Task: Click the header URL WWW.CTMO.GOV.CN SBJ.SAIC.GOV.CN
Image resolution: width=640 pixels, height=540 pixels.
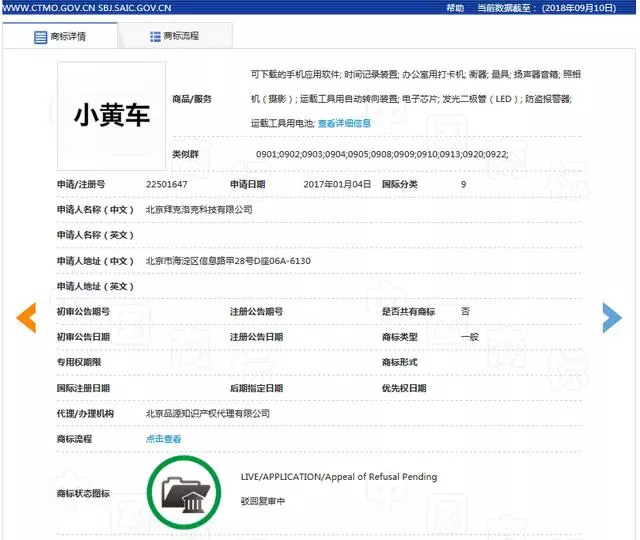Action: click(x=87, y=8)
